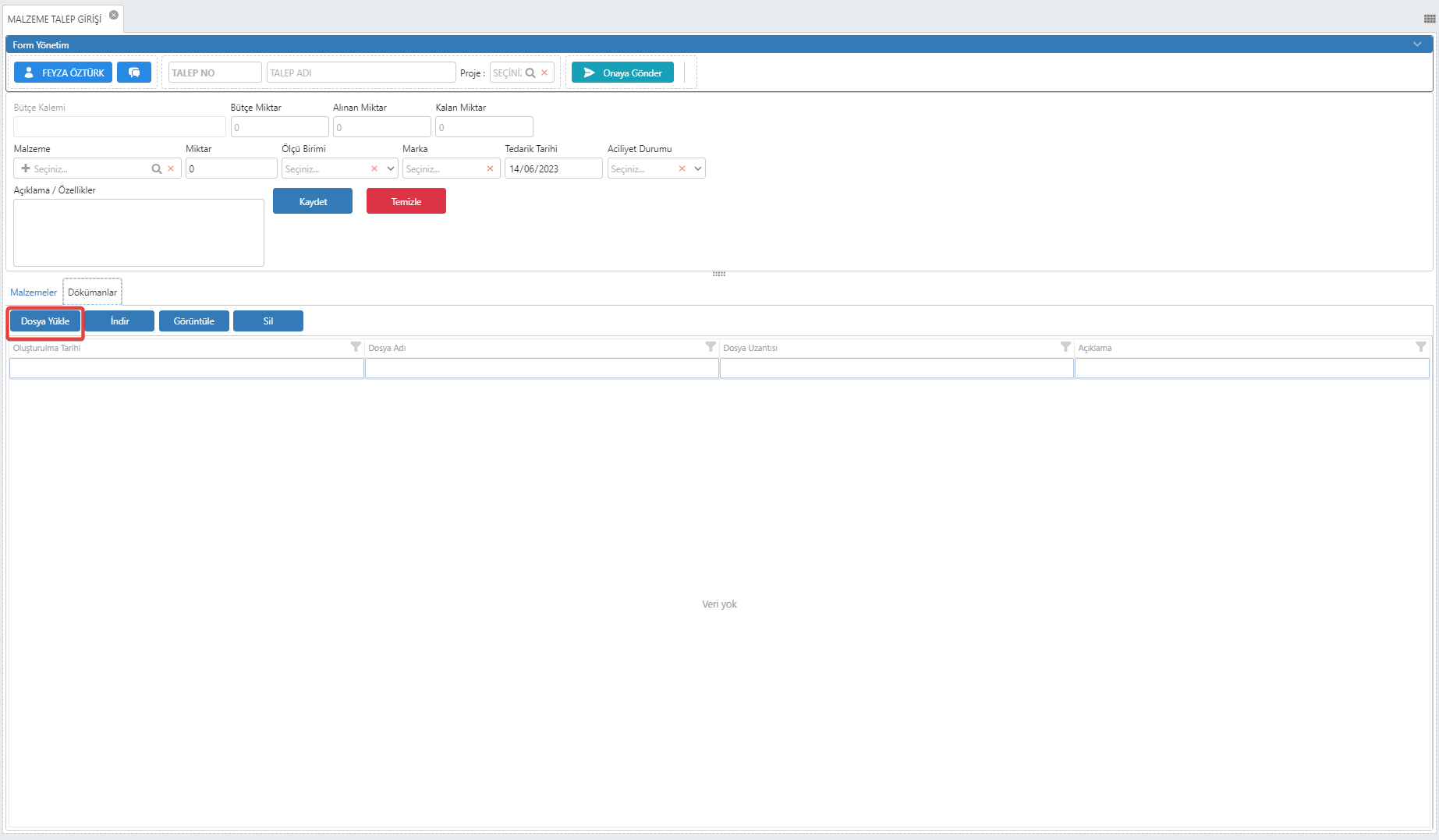Focus the Açıklama / Özellikler text area

click(x=139, y=232)
